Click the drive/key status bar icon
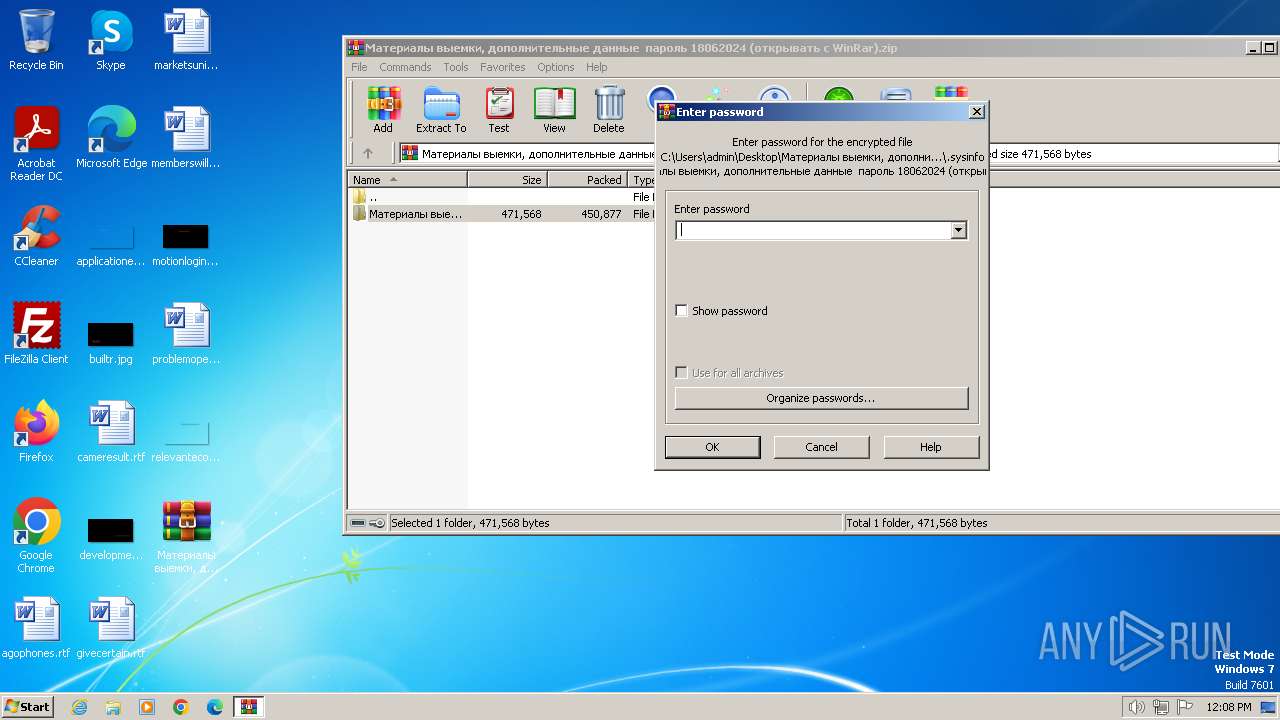 click(x=367, y=523)
